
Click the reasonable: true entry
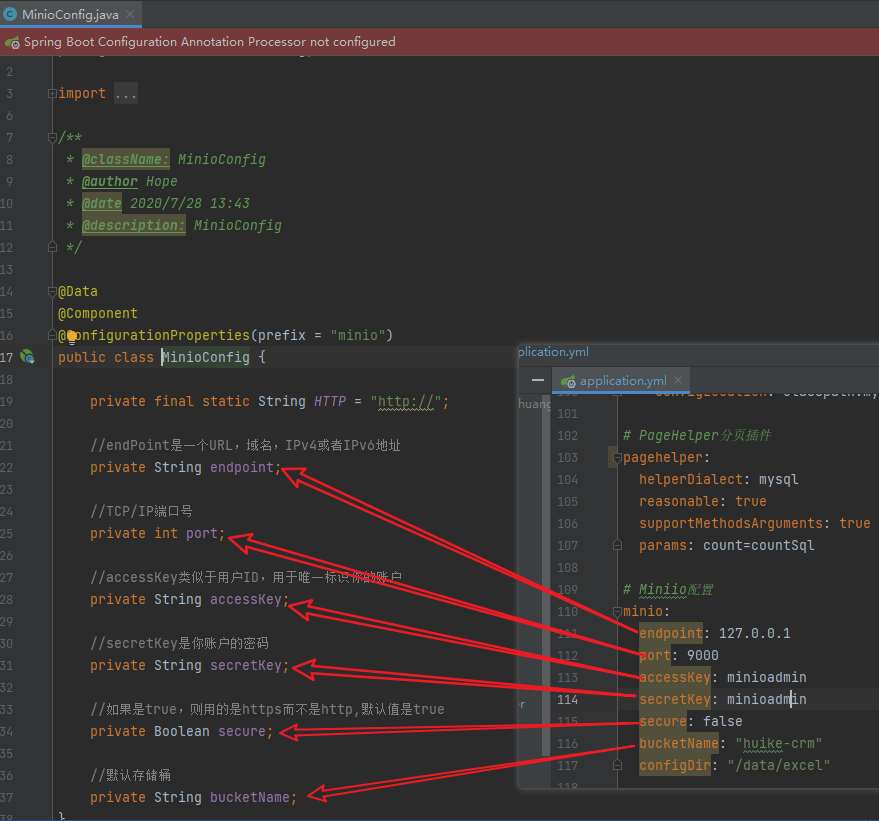tap(703, 502)
